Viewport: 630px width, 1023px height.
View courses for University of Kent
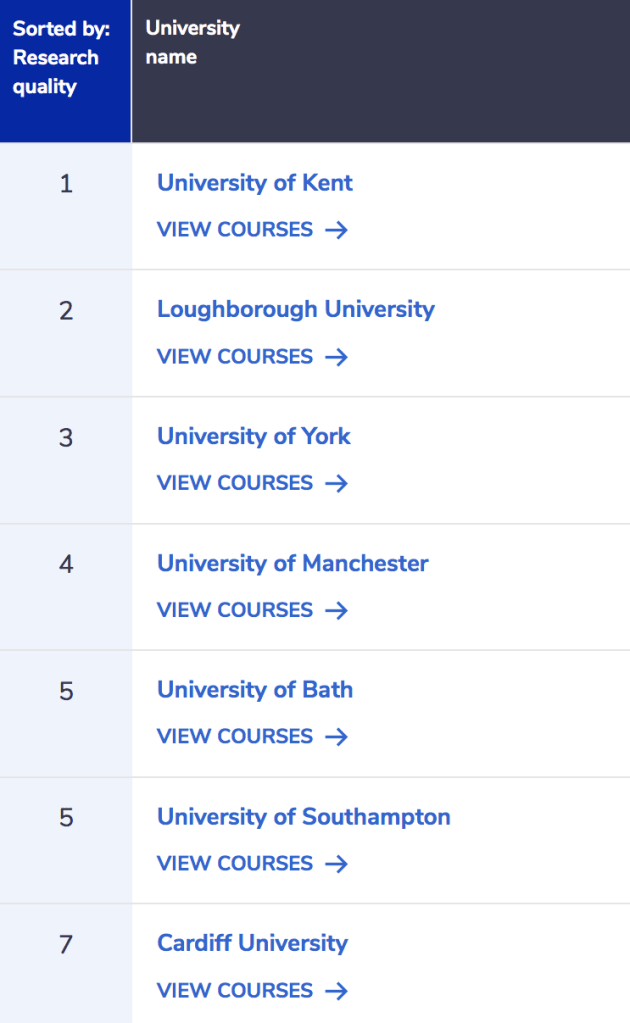tap(235, 230)
